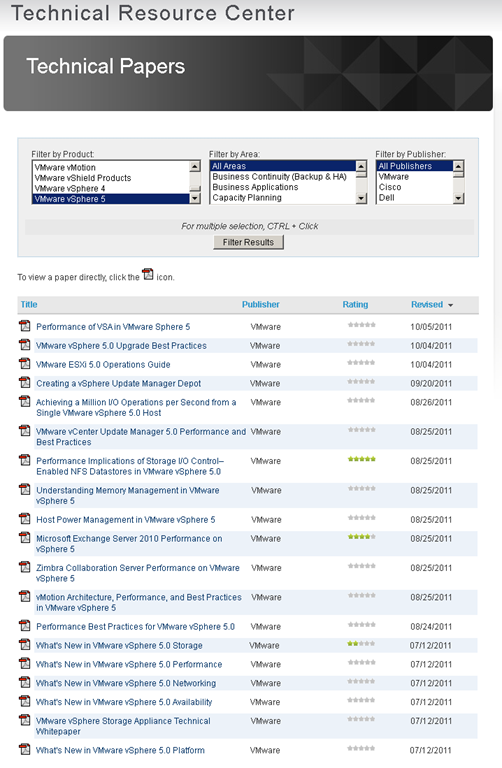
Task: Open vSphere Storage Appliance Technical Whitepaper link
Action: tap(123, 726)
